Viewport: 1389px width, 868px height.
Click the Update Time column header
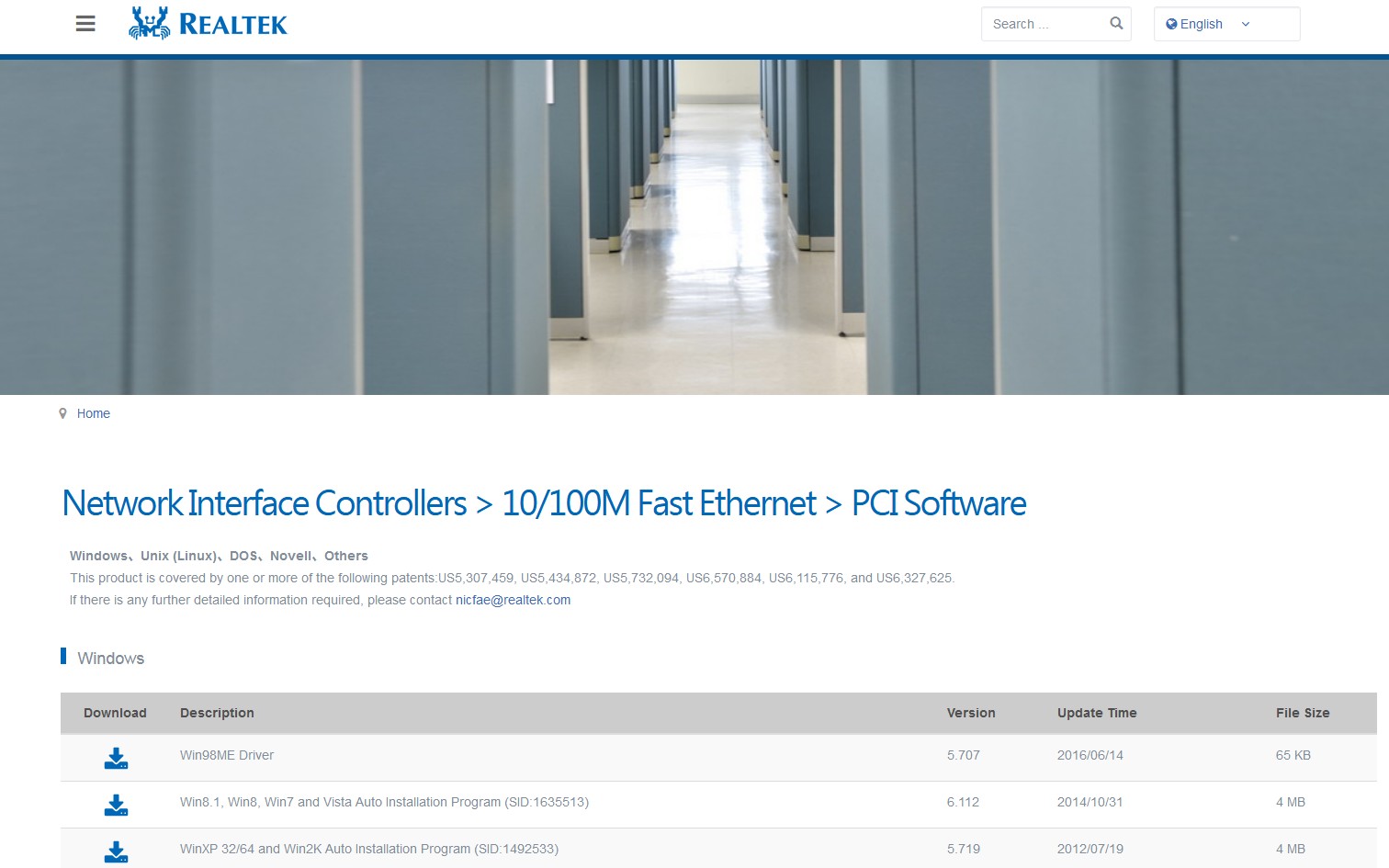pos(1097,713)
